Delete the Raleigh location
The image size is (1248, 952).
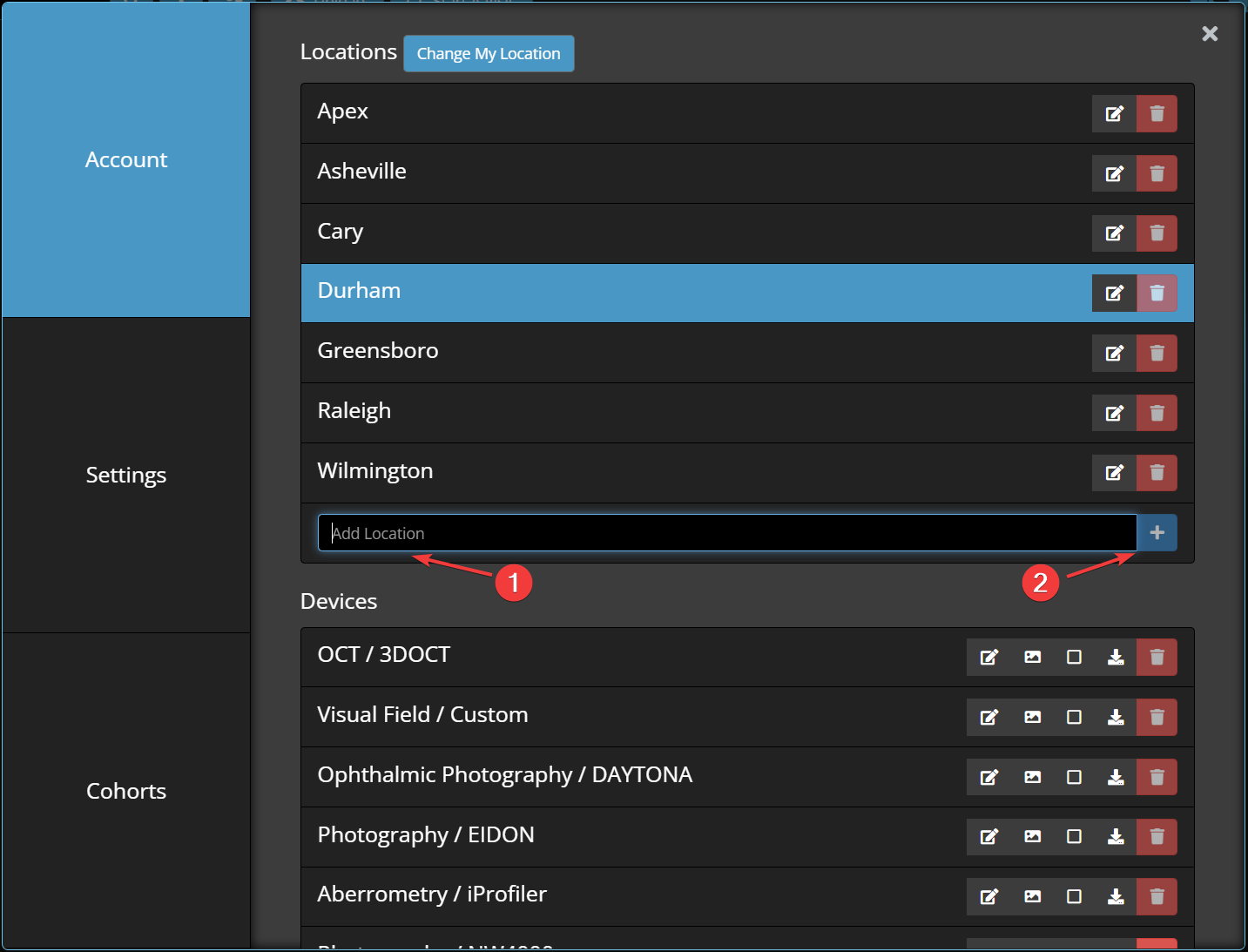(x=1157, y=413)
